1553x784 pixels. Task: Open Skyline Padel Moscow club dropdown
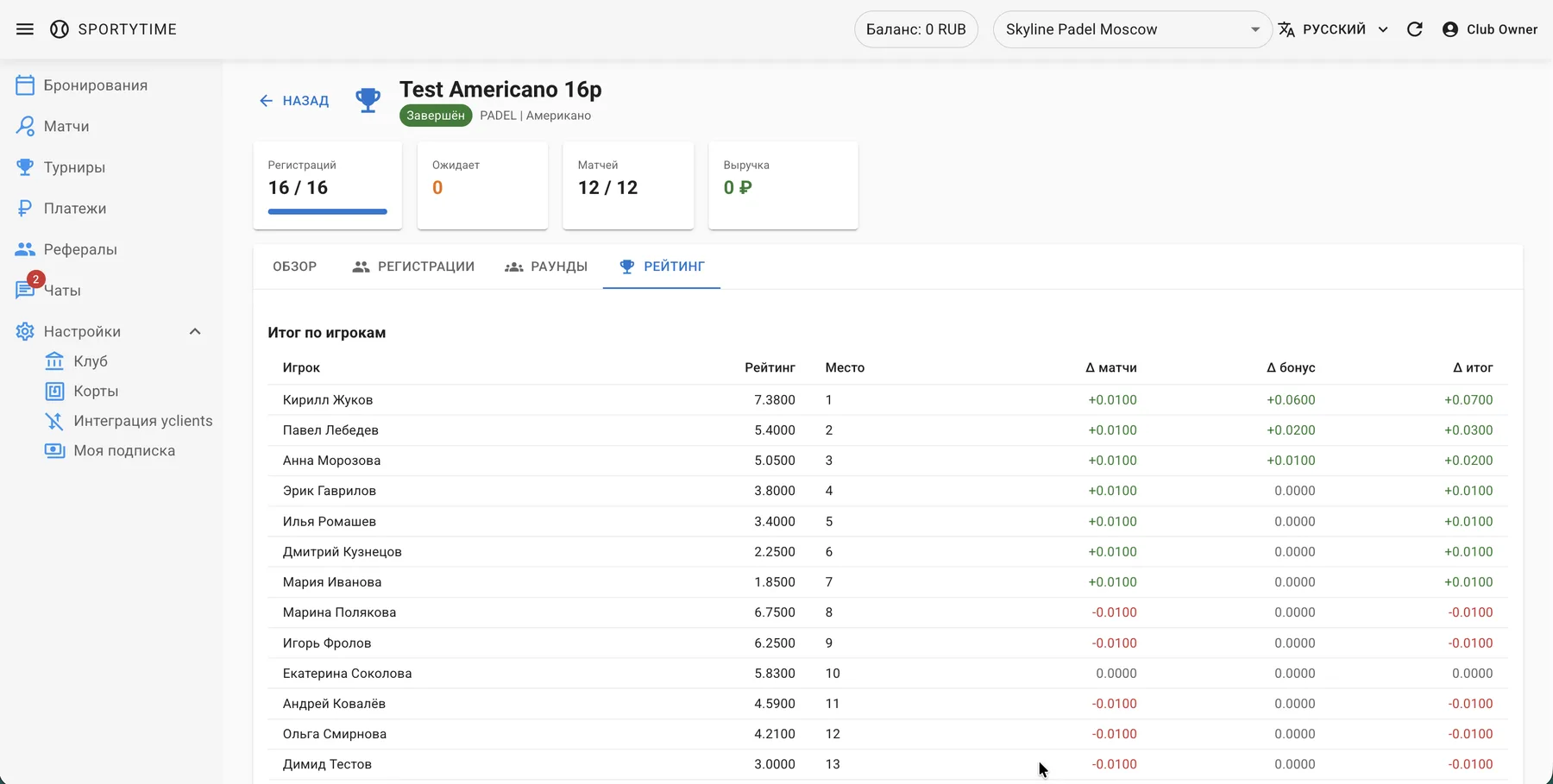coord(1131,29)
